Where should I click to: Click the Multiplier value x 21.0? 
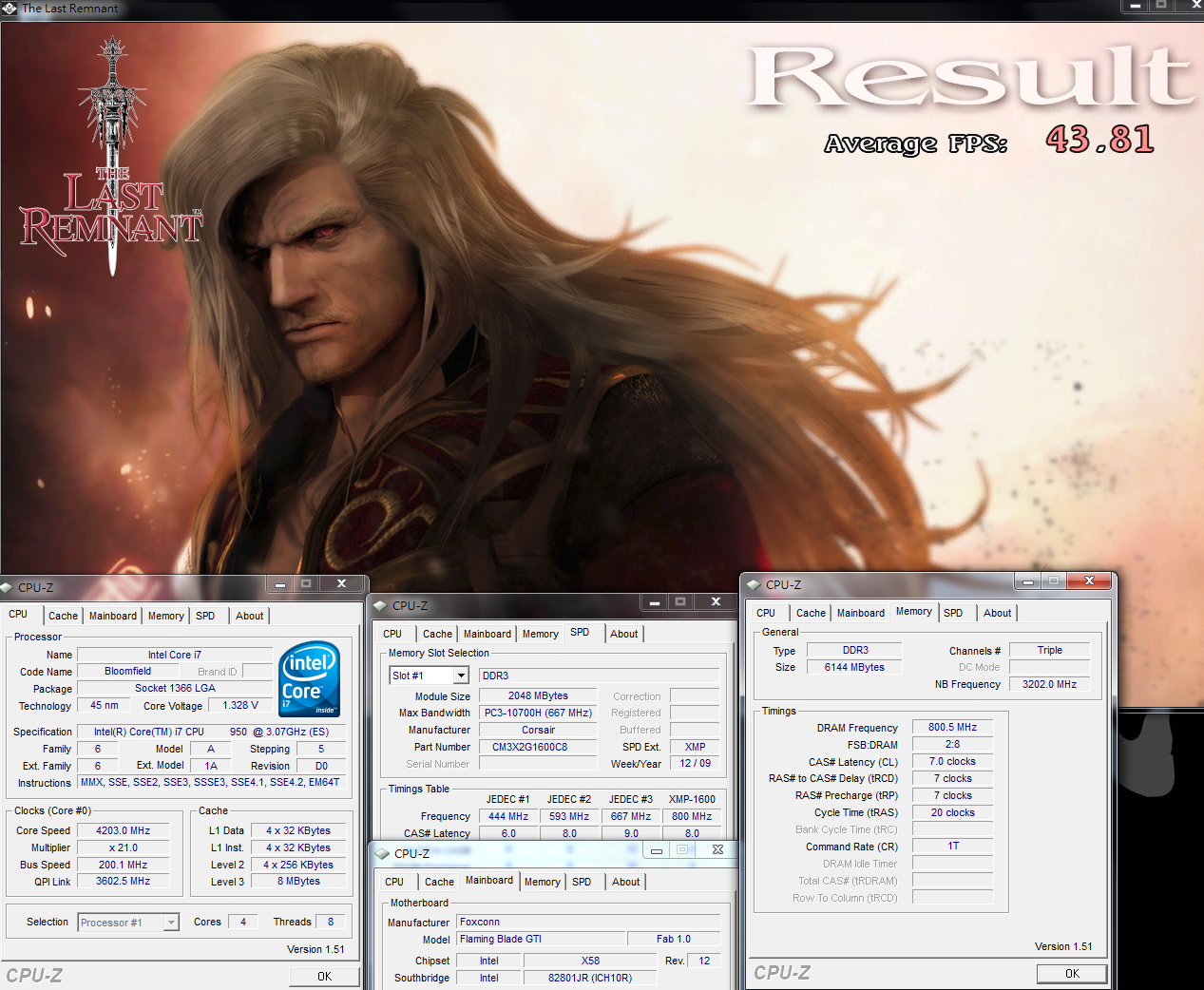coord(124,847)
